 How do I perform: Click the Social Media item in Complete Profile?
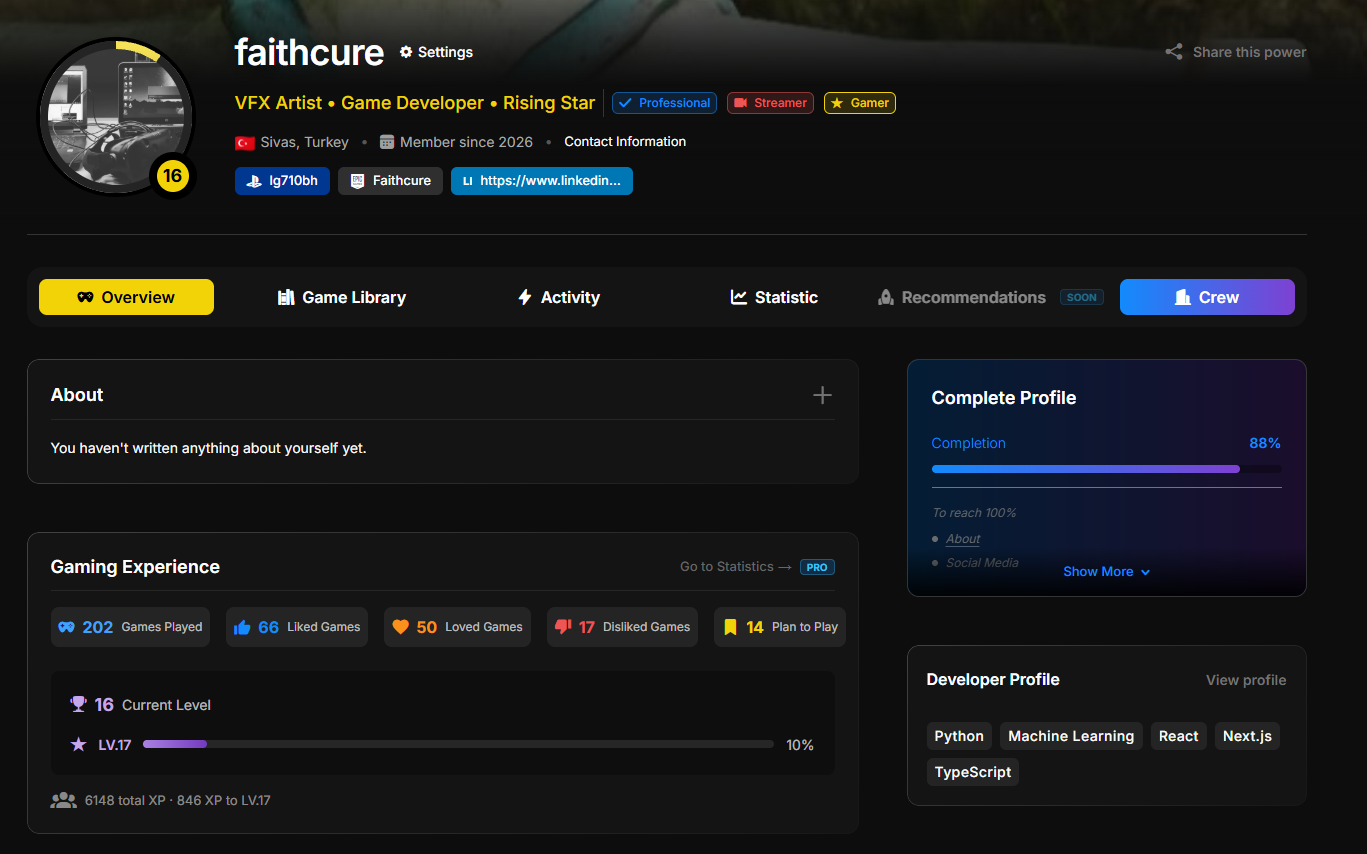982,563
